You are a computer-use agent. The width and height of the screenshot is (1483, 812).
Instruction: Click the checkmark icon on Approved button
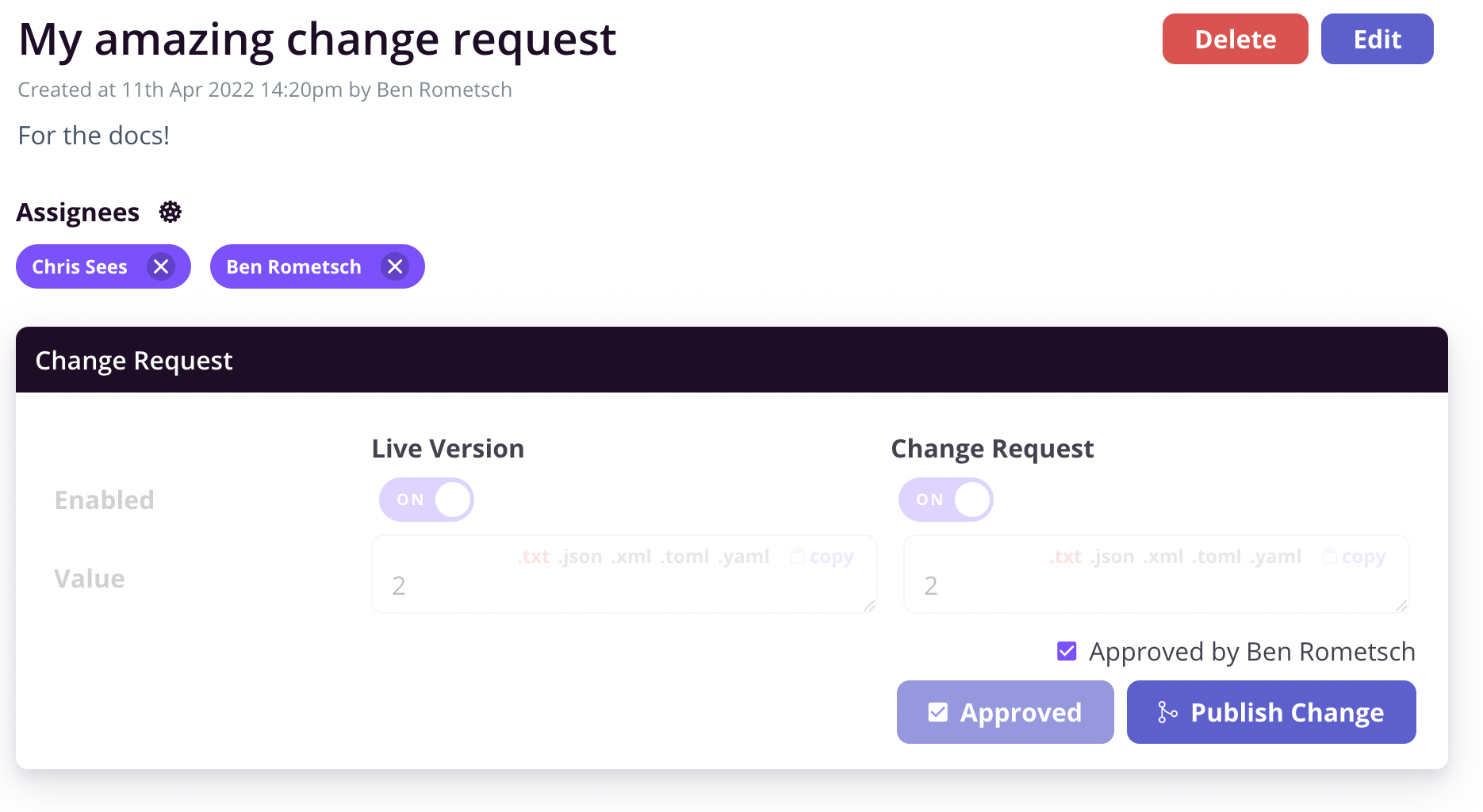coord(938,712)
